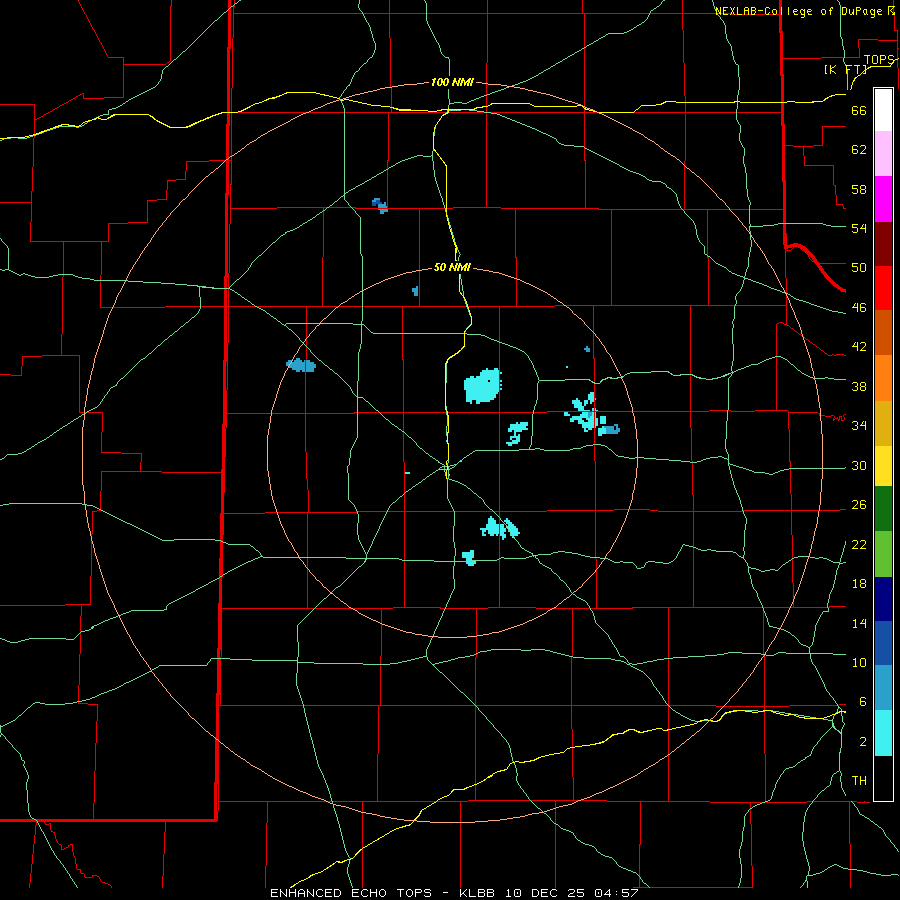Click the blue echo inside the western 50 NMI ring
The image size is (900, 900).
pos(301,365)
